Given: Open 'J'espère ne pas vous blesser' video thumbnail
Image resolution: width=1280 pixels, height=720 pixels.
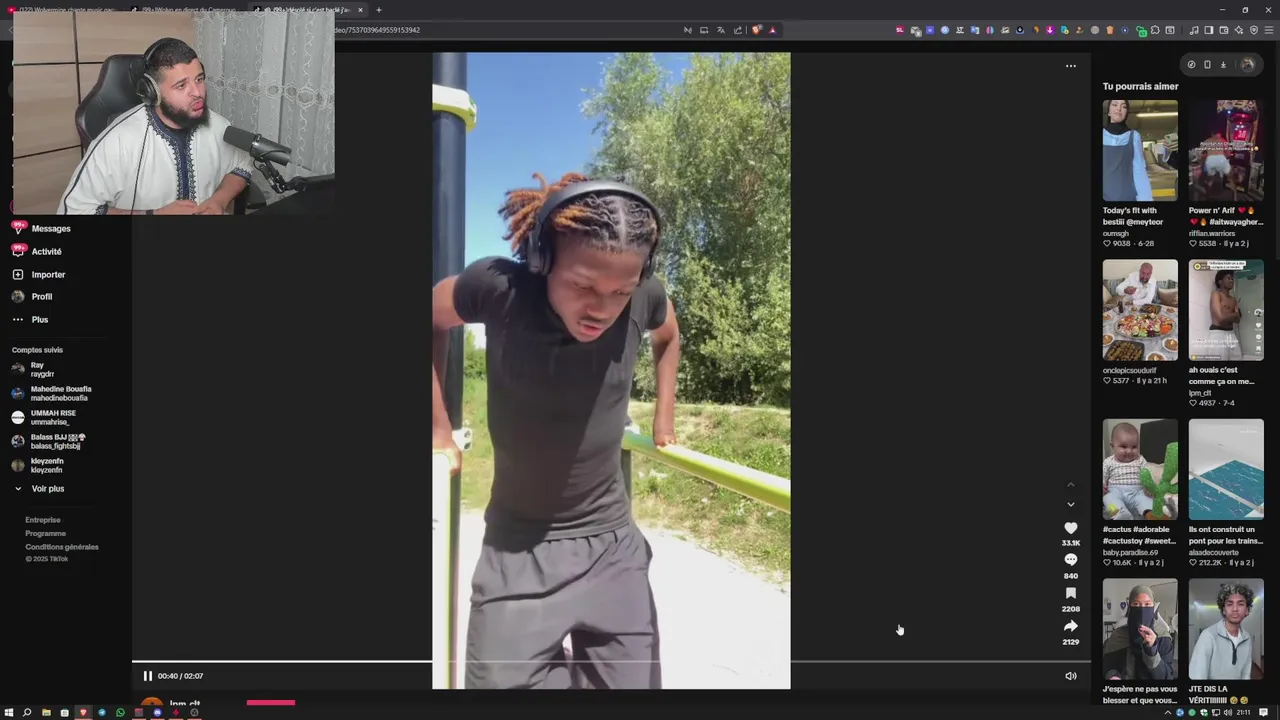Looking at the screenshot, I should click(x=1140, y=629).
